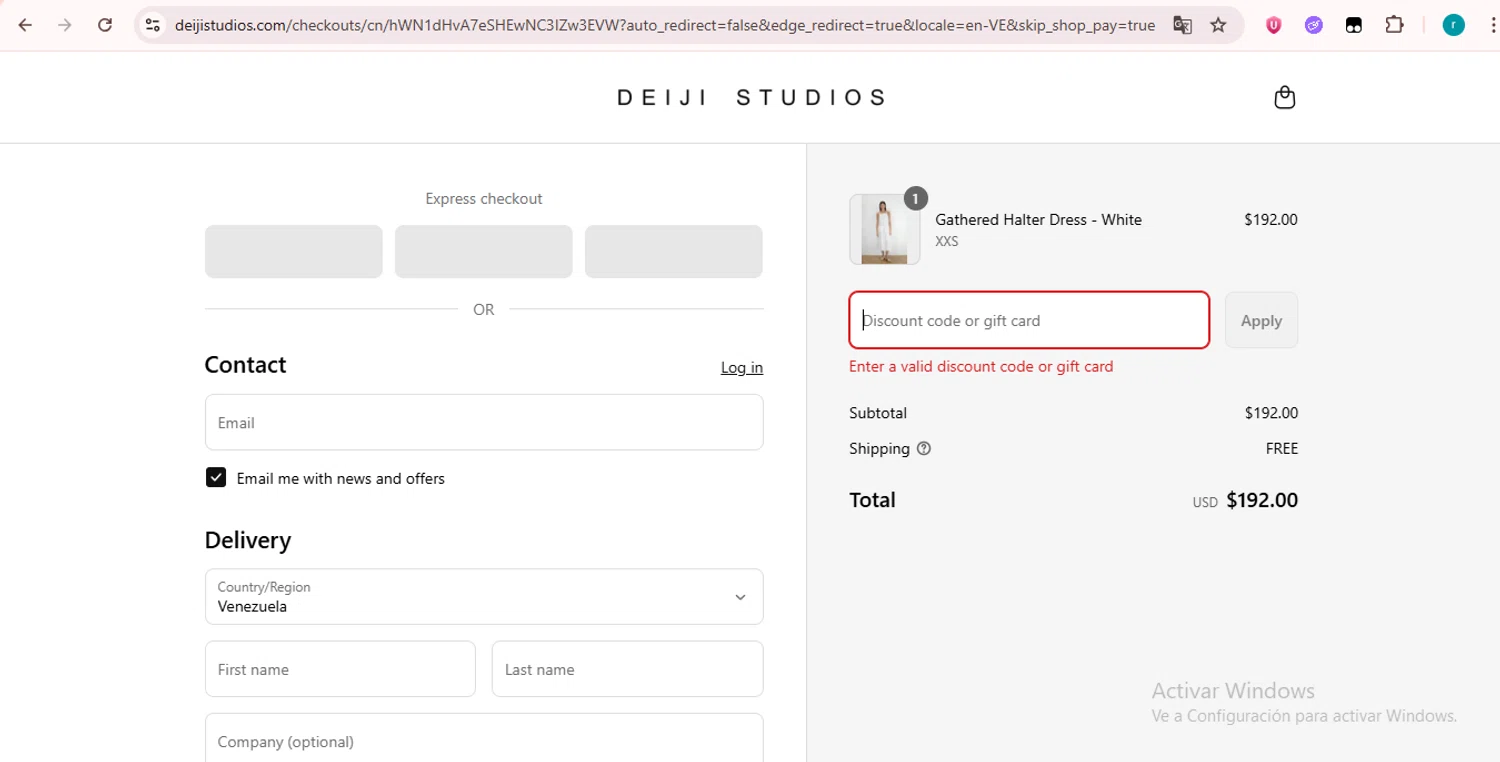
Task: Open the extensions puzzle icon
Action: [x=1394, y=25]
